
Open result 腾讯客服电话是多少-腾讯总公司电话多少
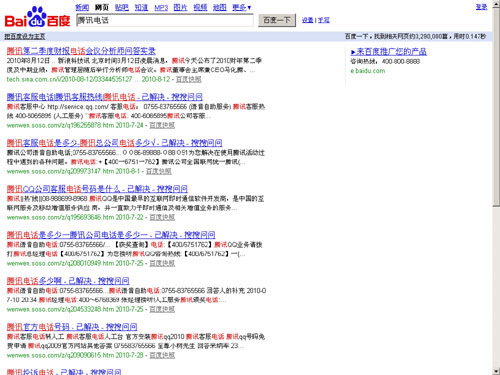coord(114,143)
